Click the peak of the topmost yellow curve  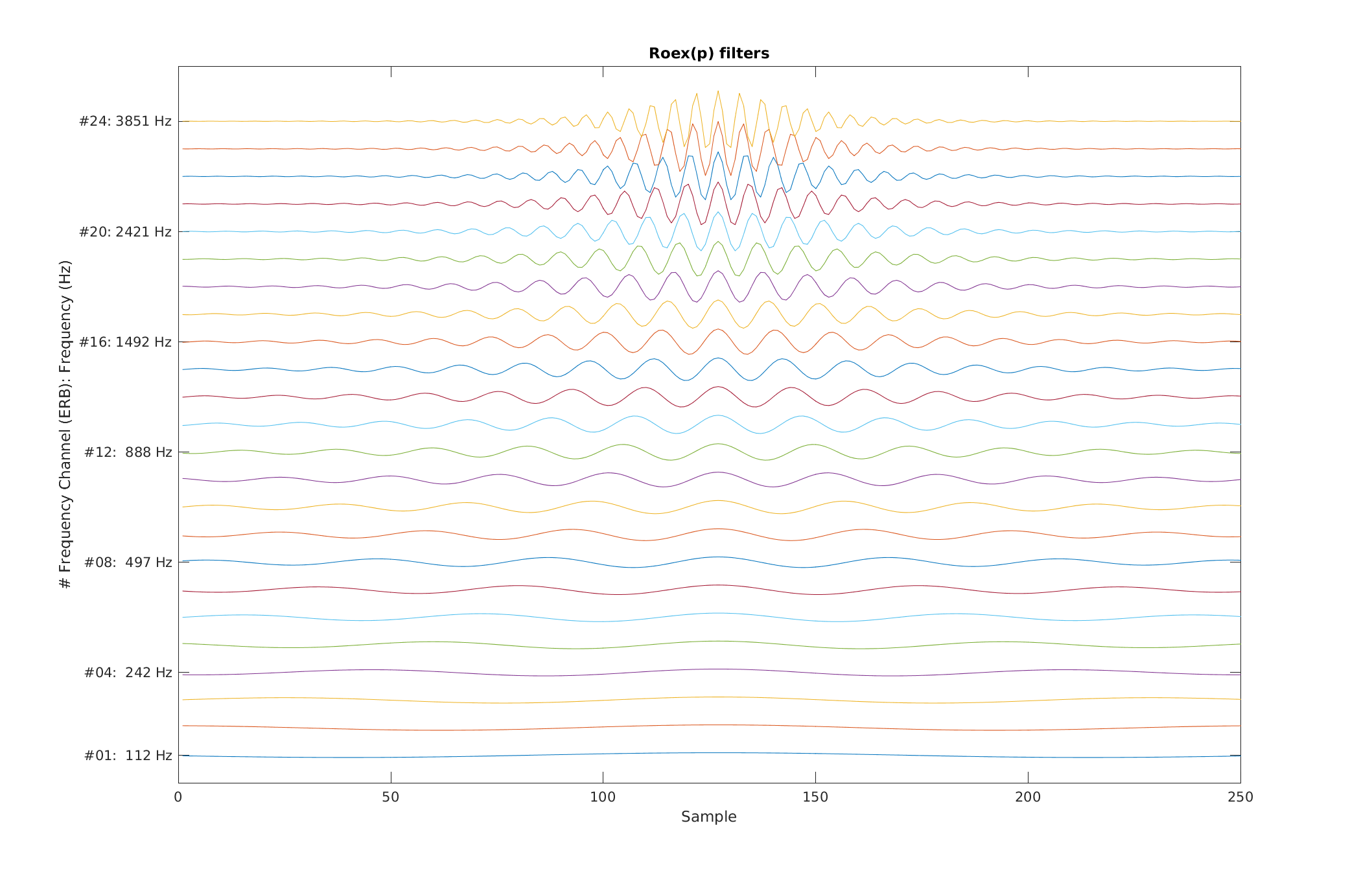(717, 91)
